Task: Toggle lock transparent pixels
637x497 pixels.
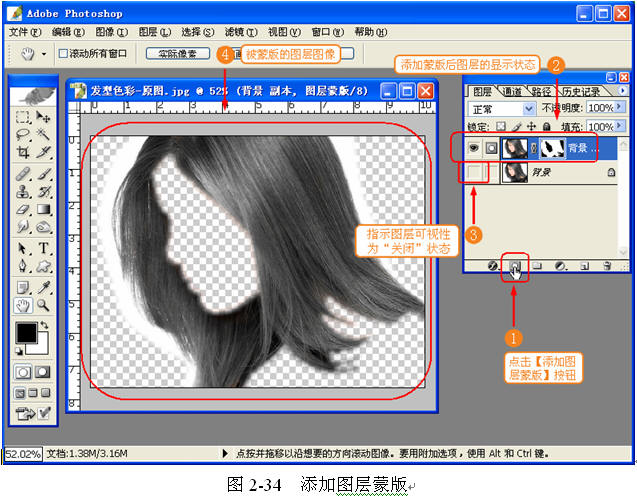Action: (x=501, y=126)
